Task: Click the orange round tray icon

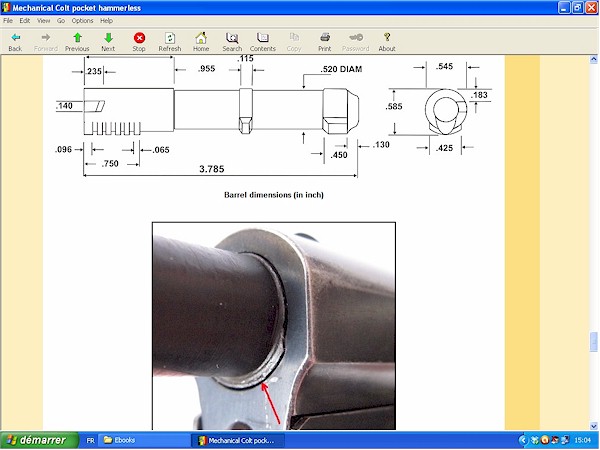Action: pyautogui.click(x=545, y=440)
